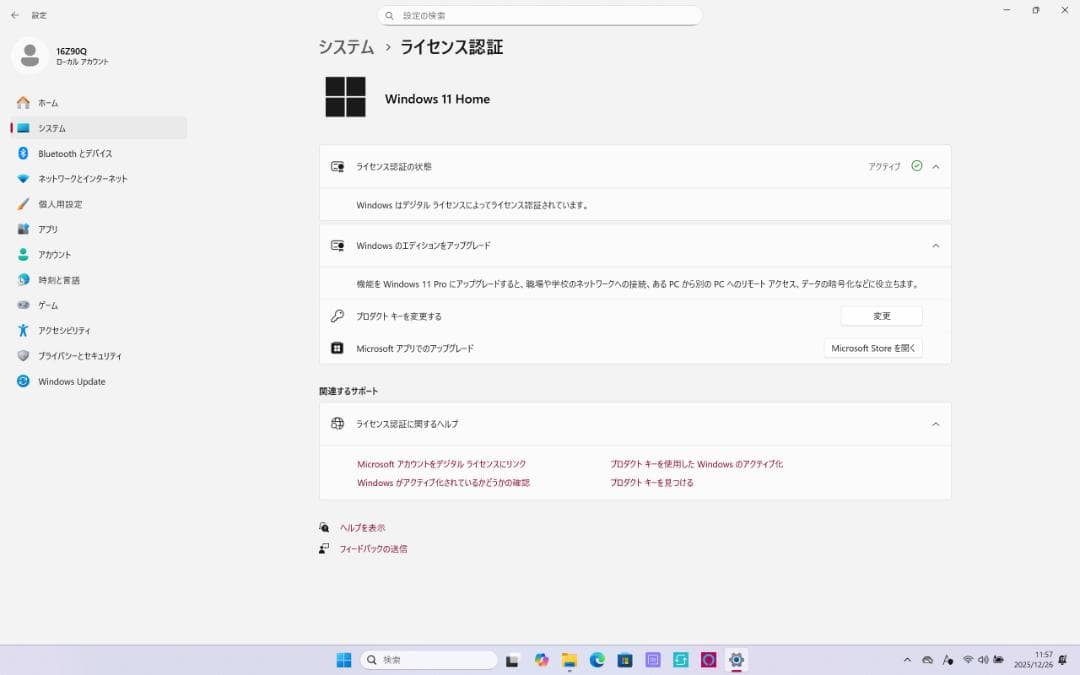
Task: Collapse the ライセンス認証の状態 section
Action: tap(936, 167)
